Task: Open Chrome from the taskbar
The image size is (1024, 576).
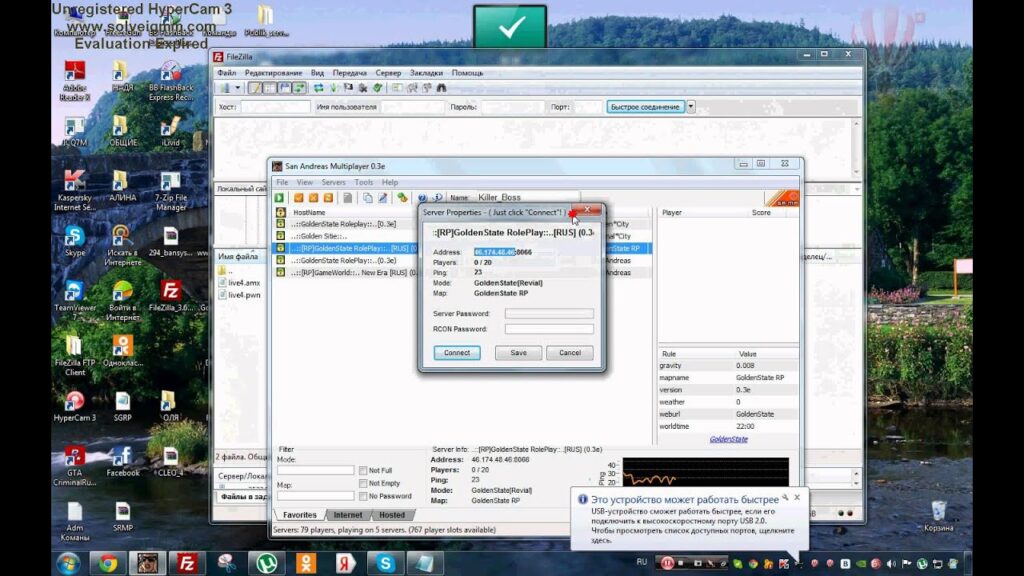Action: pyautogui.click(x=108, y=563)
